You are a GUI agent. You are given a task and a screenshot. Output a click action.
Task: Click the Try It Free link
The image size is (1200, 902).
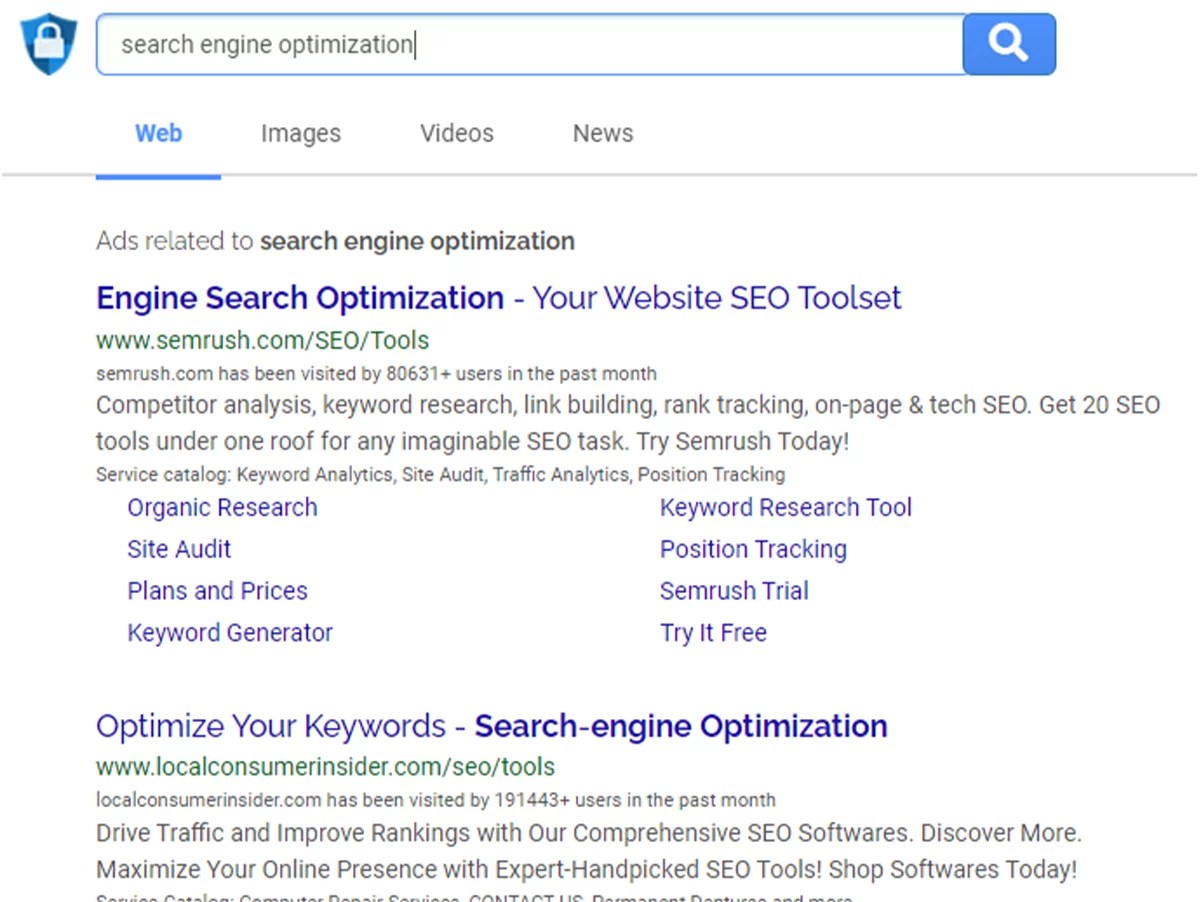(713, 633)
